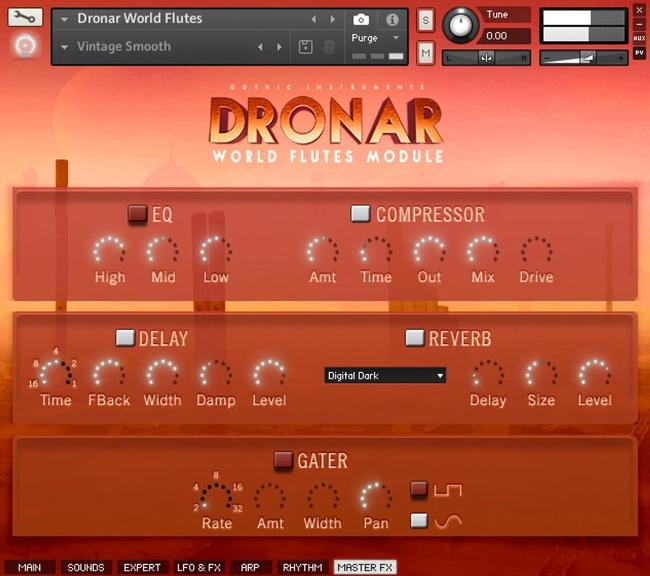Image resolution: width=650 pixels, height=576 pixels.
Task: Toggle the Gater enable switch
Action: pos(284,461)
